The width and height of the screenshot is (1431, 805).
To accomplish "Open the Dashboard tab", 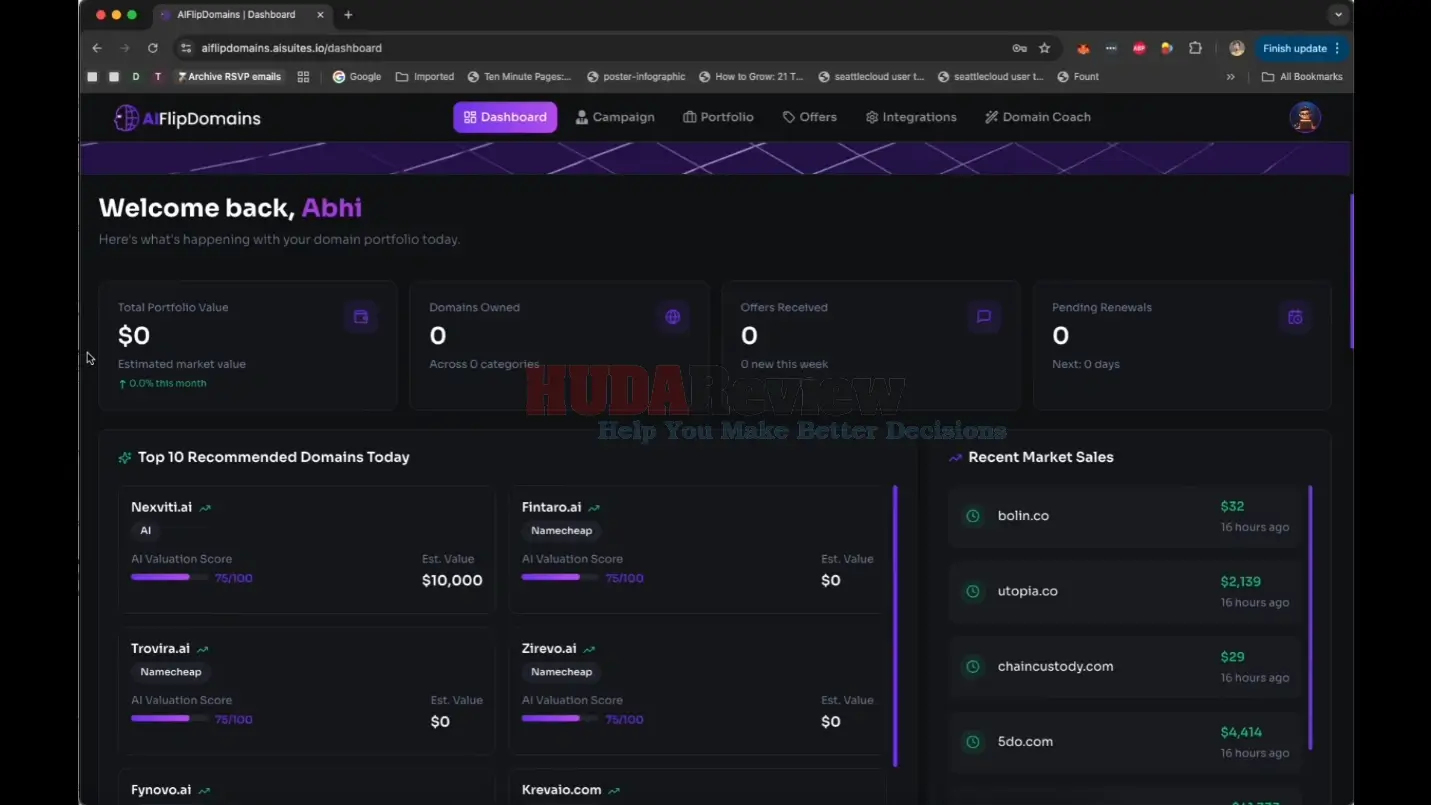I will tap(505, 117).
